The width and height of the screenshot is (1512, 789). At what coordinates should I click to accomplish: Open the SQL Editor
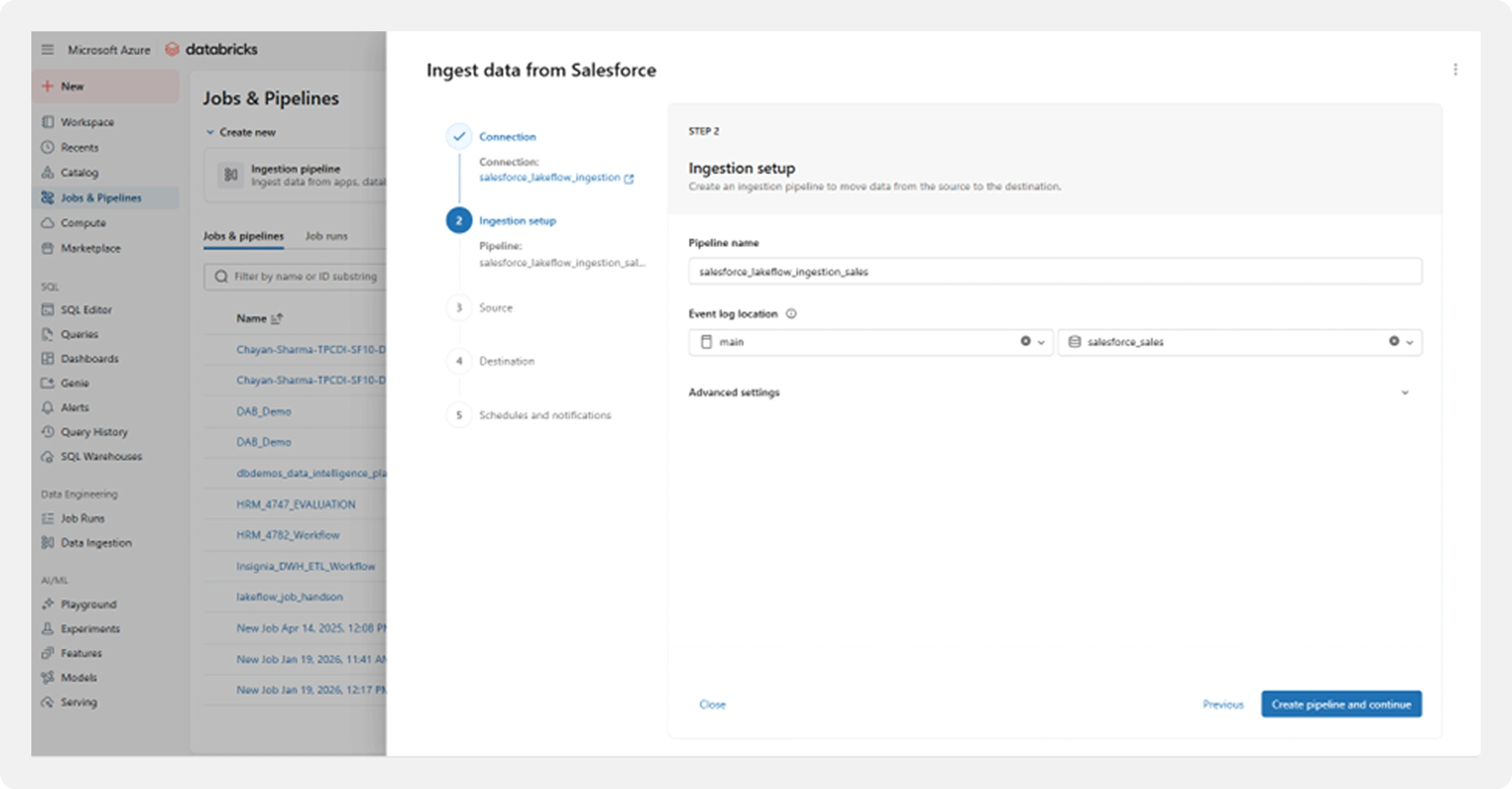pyautogui.click(x=86, y=309)
